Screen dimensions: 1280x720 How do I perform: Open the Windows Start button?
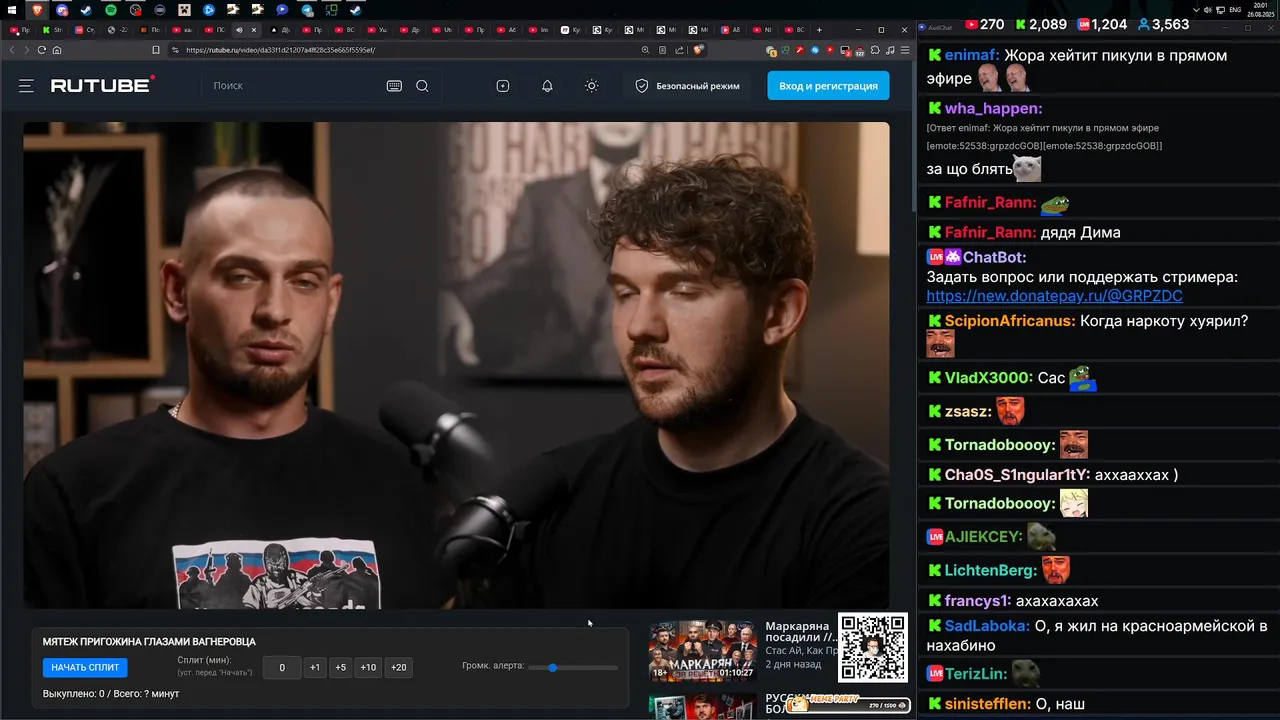12,10
